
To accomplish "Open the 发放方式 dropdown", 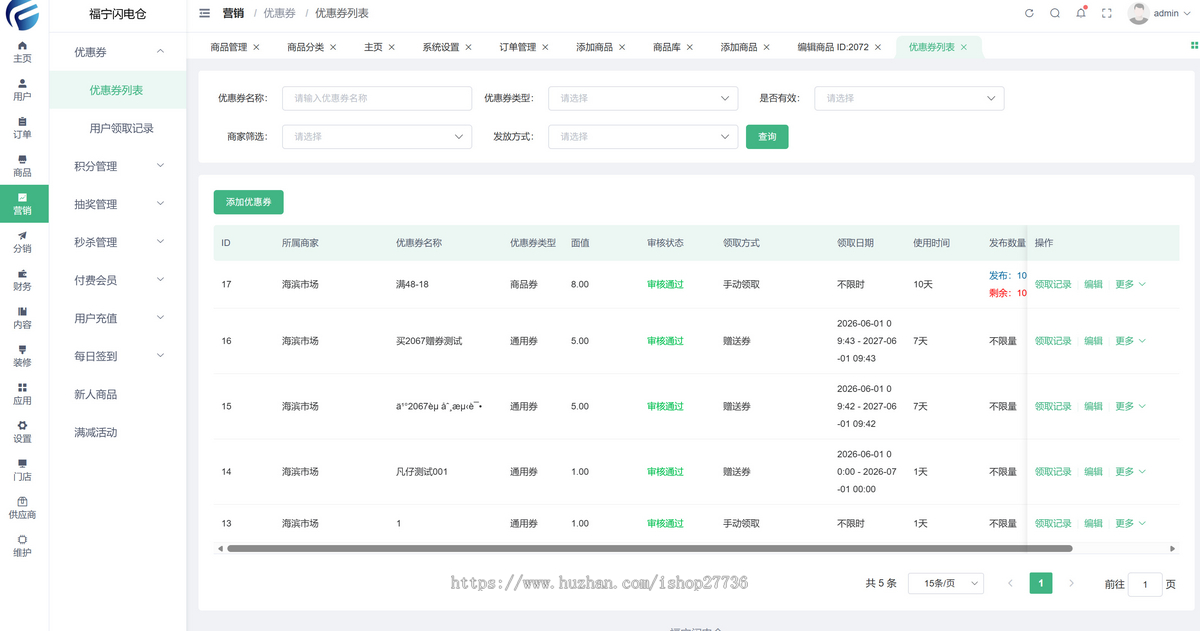I will [644, 136].
